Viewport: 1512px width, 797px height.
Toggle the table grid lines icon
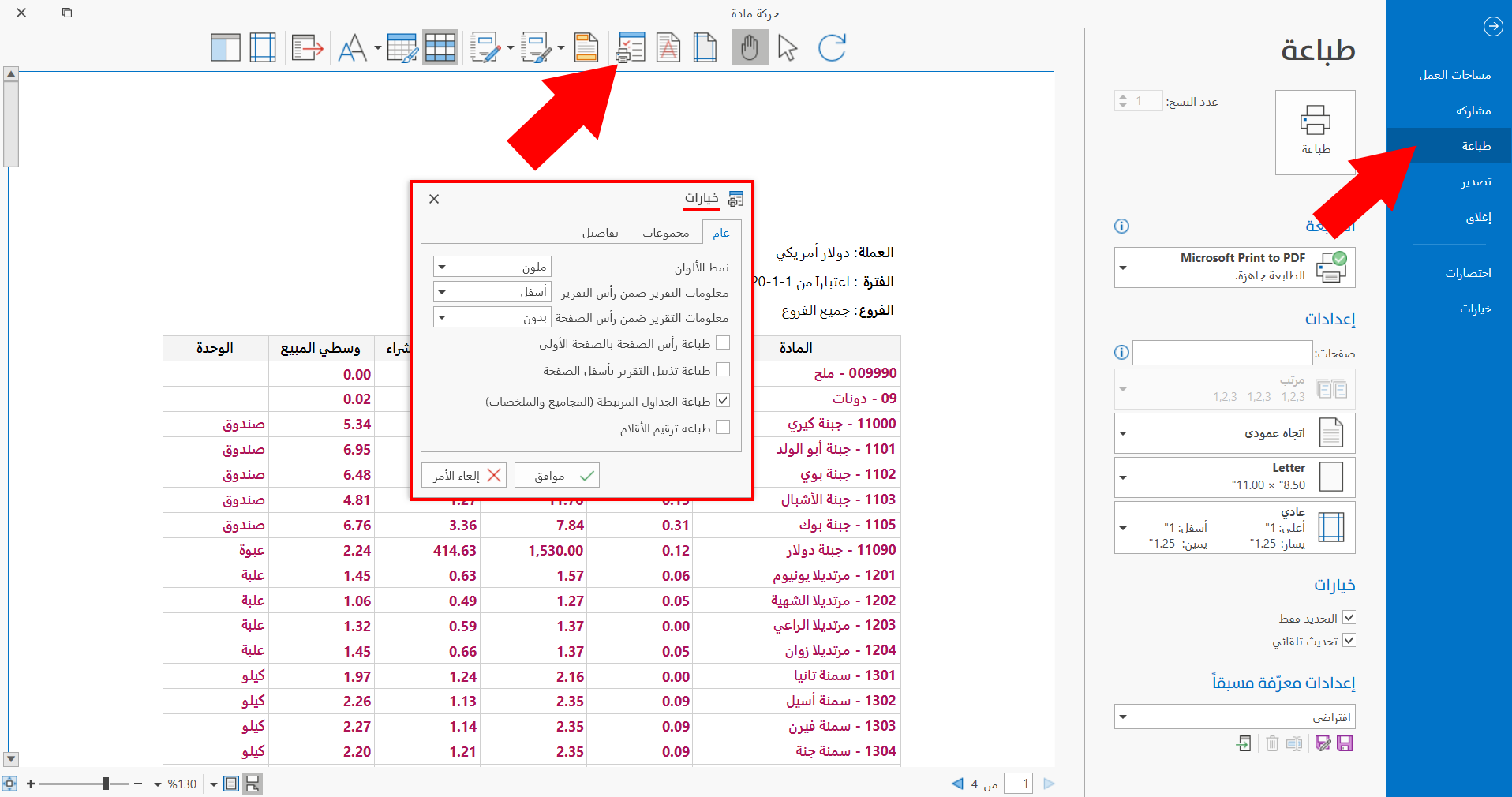(440, 47)
